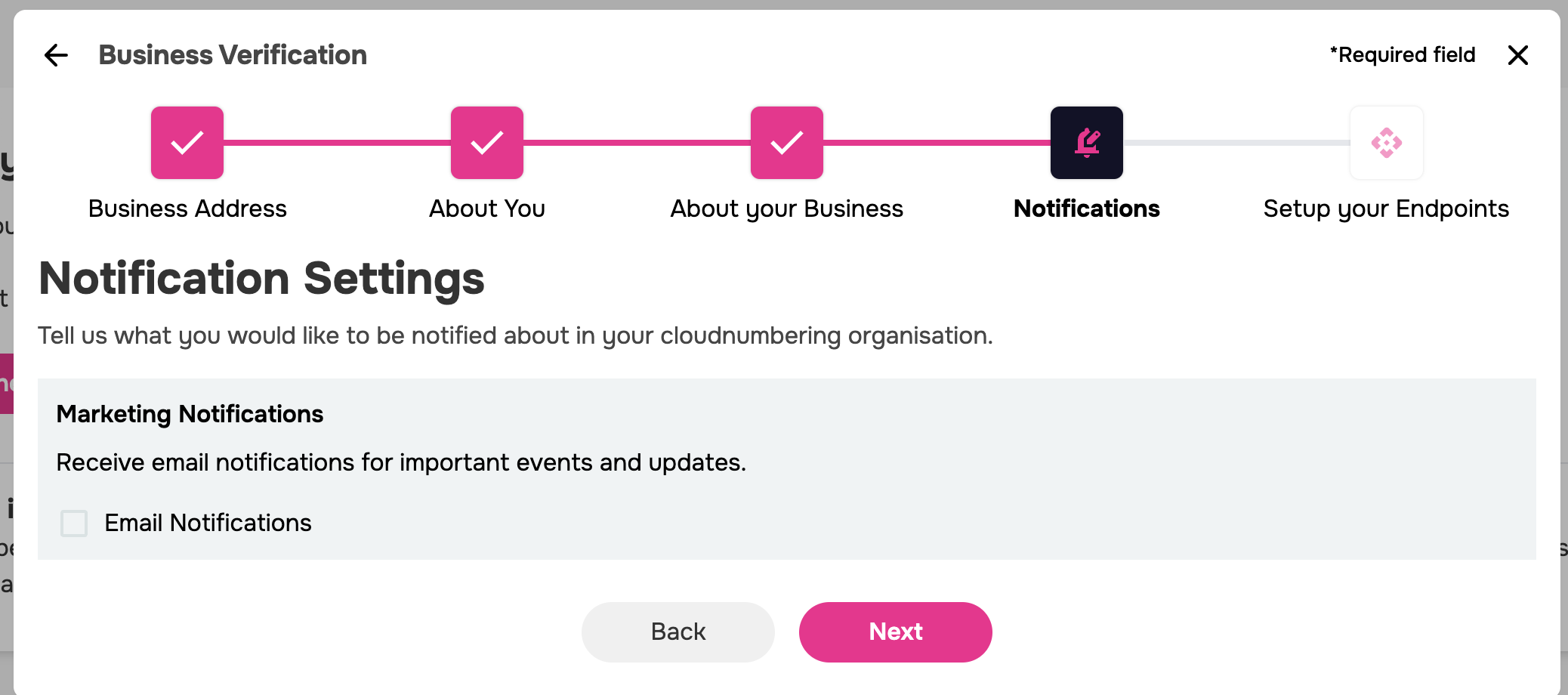Close the Business Verification dialog
The image size is (1568, 695).
click(1517, 55)
